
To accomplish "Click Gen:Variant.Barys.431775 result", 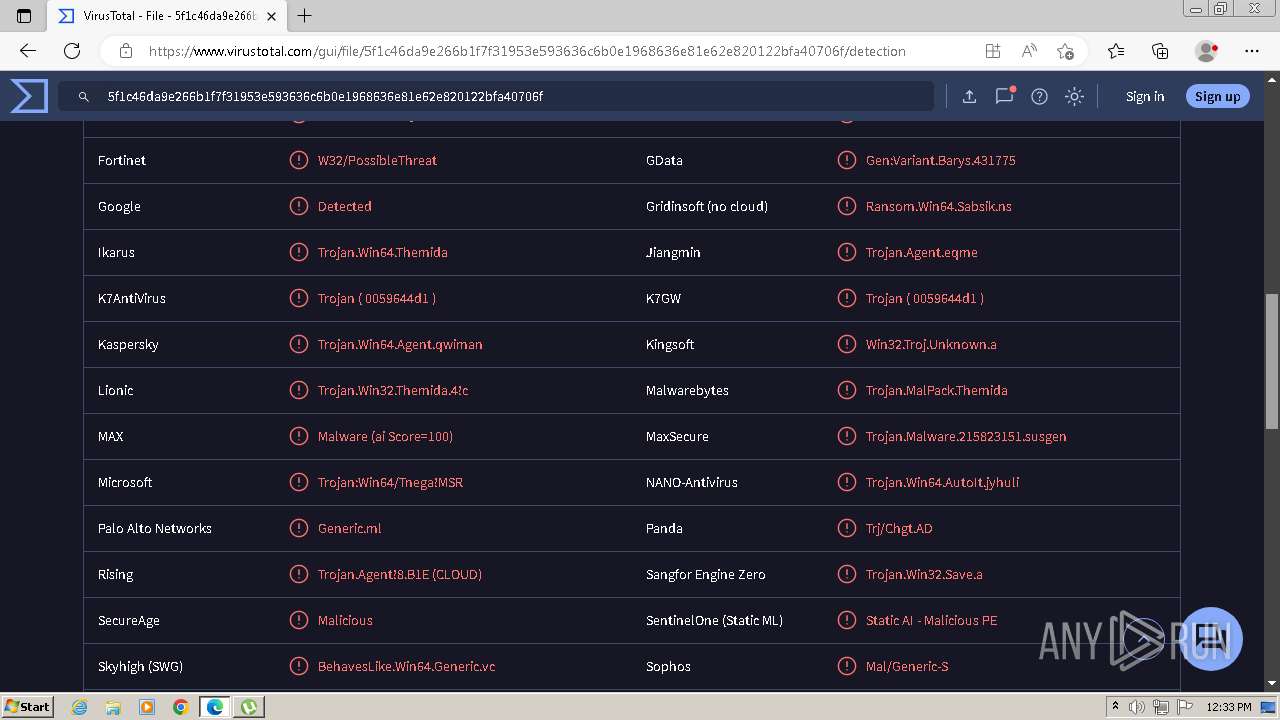I will coord(940,160).
